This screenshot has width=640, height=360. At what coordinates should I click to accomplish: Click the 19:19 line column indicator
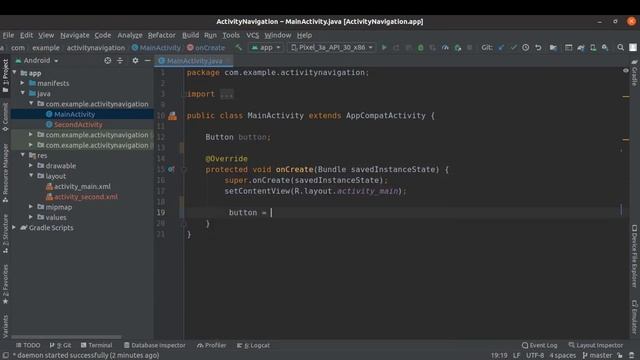click(499, 356)
